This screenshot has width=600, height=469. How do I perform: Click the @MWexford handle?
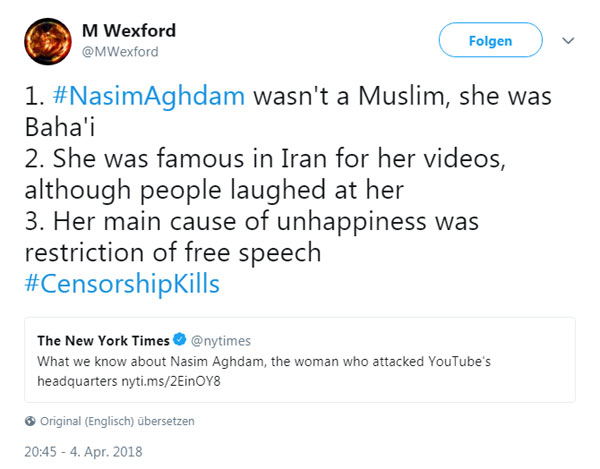(x=120, y=51)
